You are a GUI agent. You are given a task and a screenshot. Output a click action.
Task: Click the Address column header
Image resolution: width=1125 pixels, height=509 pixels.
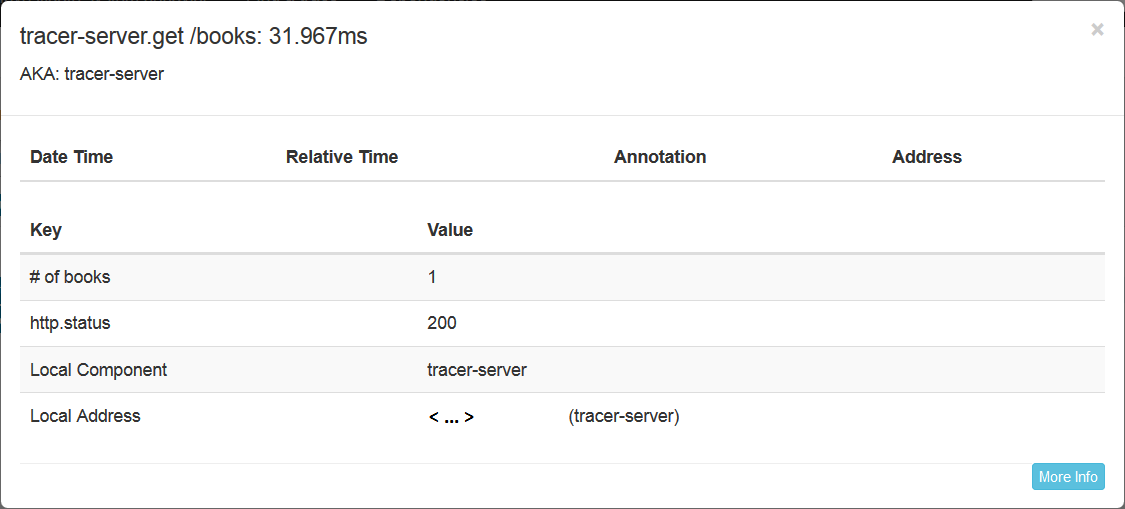pyautogui.click(x=926, y=157)
